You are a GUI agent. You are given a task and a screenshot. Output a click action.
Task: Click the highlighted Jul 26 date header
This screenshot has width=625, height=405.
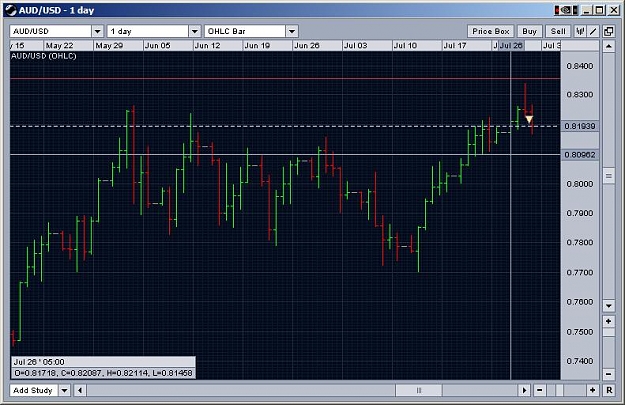[x=511, y=45]
